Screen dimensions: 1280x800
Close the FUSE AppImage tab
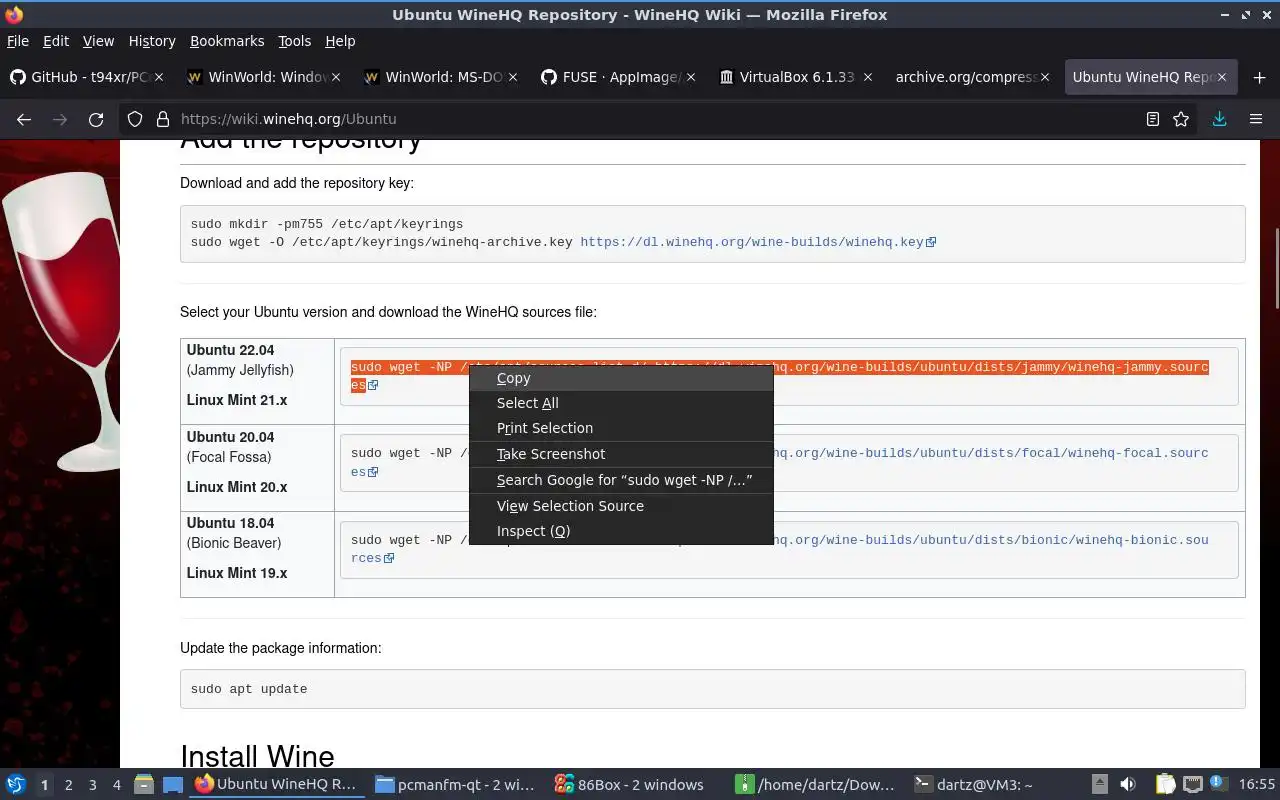[690, 77]
